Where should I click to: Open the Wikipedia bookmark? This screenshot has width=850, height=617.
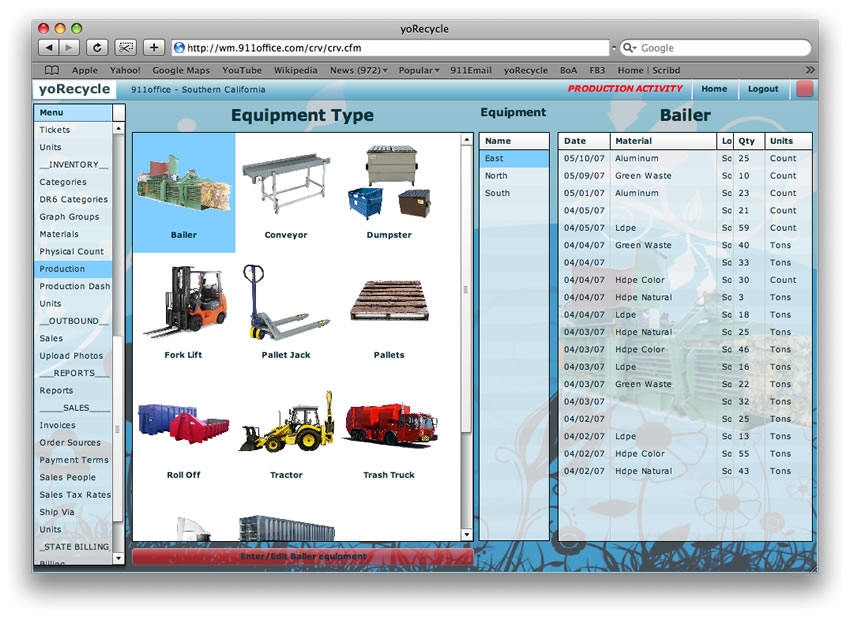pos(295,70)
